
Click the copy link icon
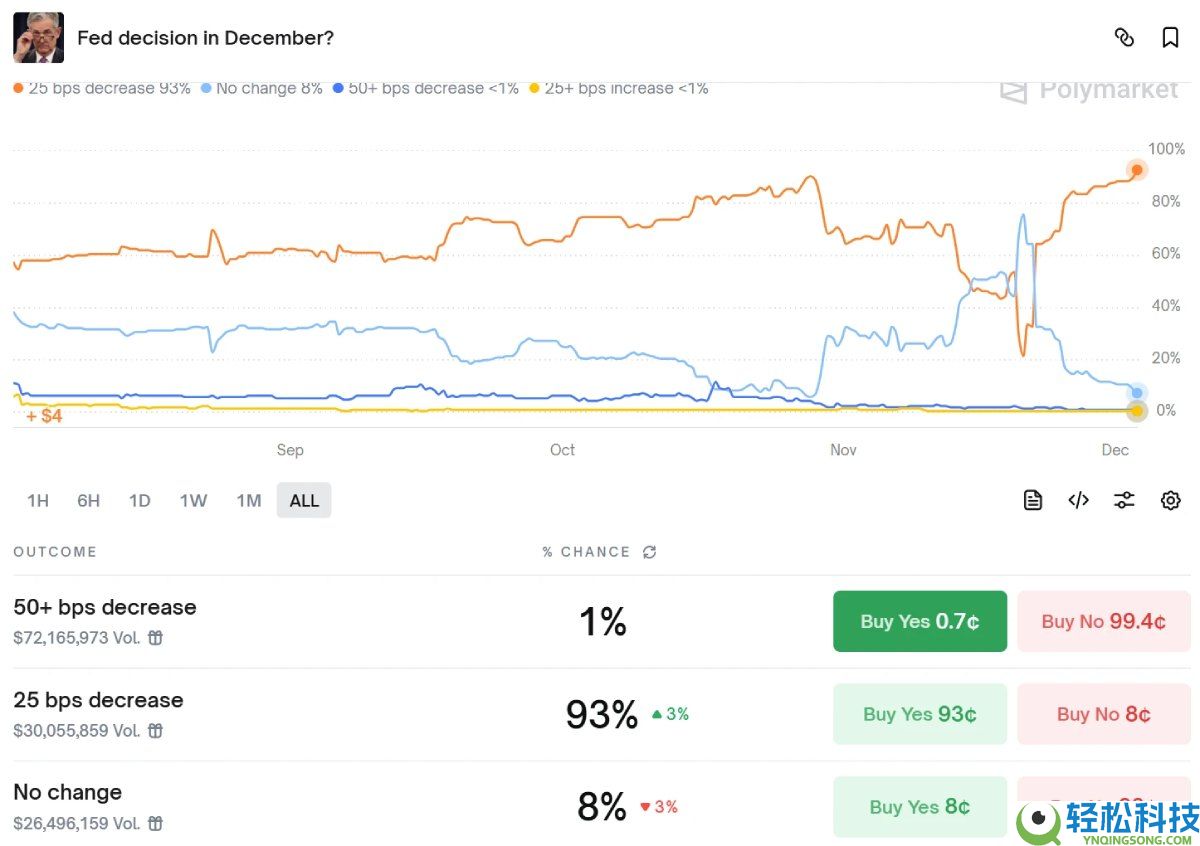click(1124, 38)
